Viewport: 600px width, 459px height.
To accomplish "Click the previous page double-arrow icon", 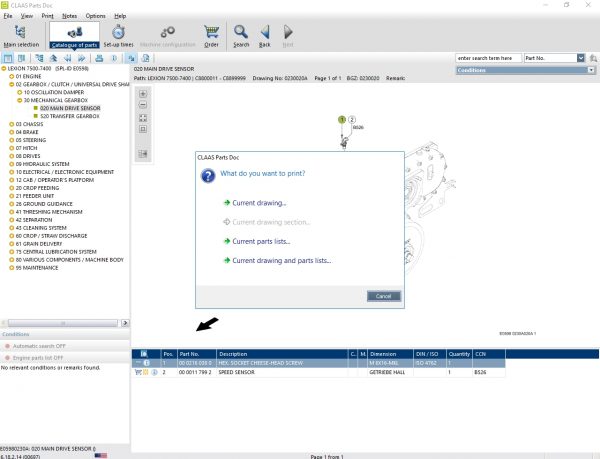I will click(x=67, y=58).
